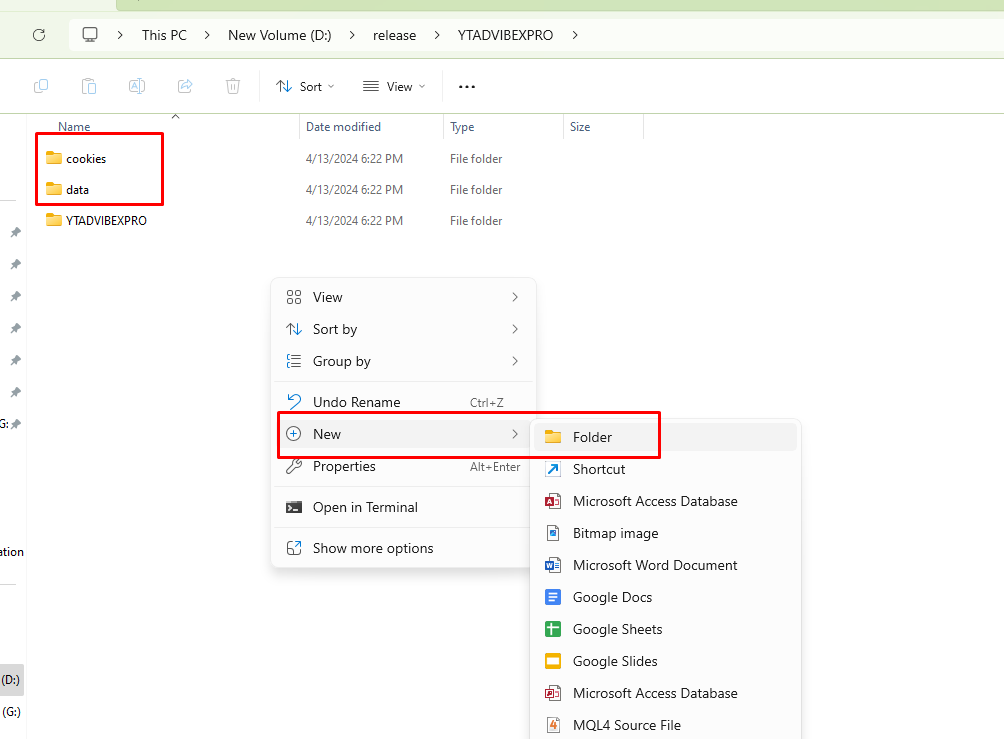Click the Refresh icon beside the address bar
Screen dimensions: 1004x739
point(39,35)
